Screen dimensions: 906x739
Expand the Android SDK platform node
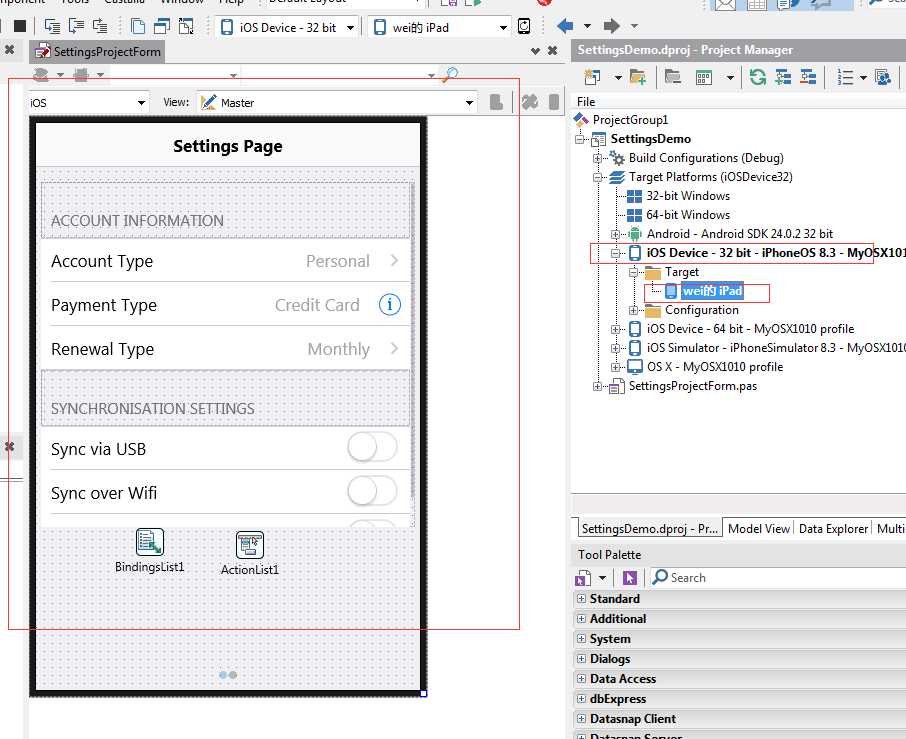pos(615,234)
